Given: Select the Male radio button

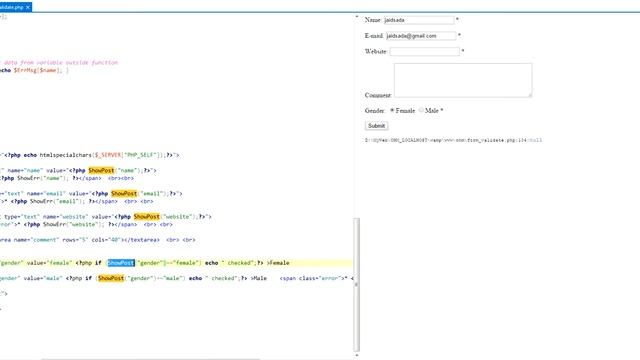Looking at the screenshot, I should [421, 110].
